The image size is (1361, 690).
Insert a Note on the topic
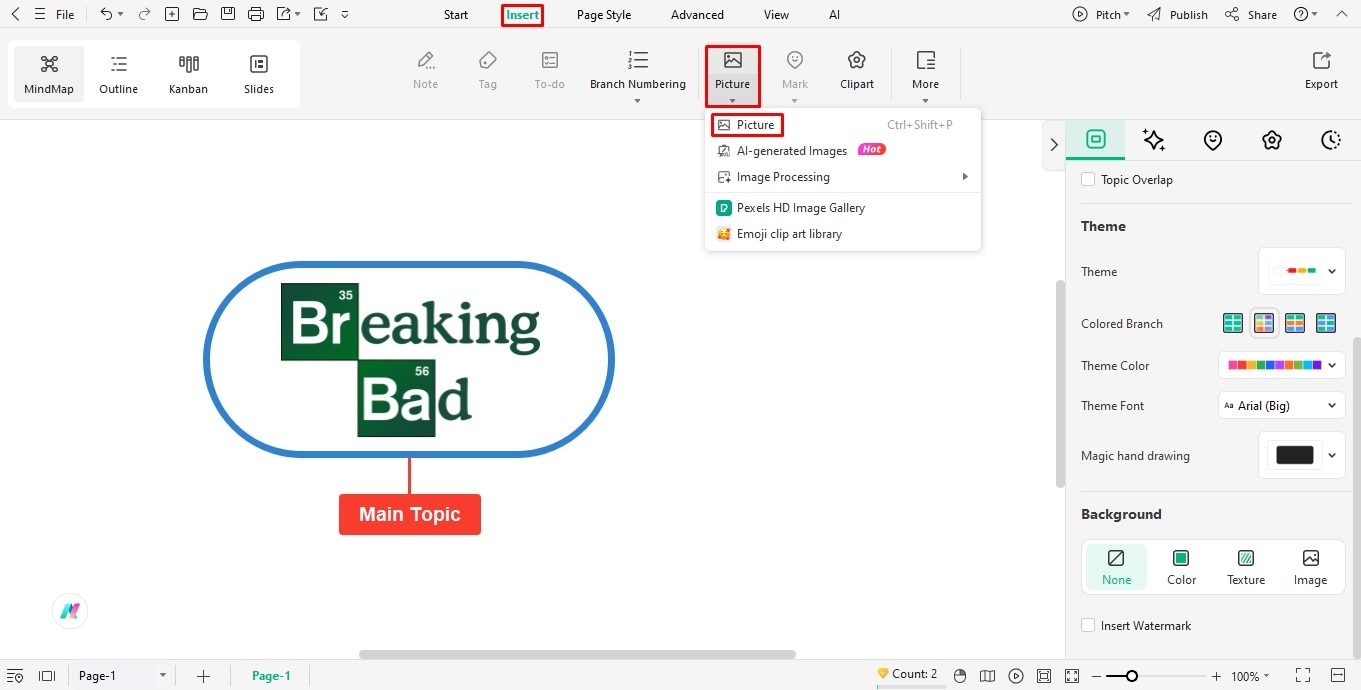pyautogui.click(x=425, y=71)
